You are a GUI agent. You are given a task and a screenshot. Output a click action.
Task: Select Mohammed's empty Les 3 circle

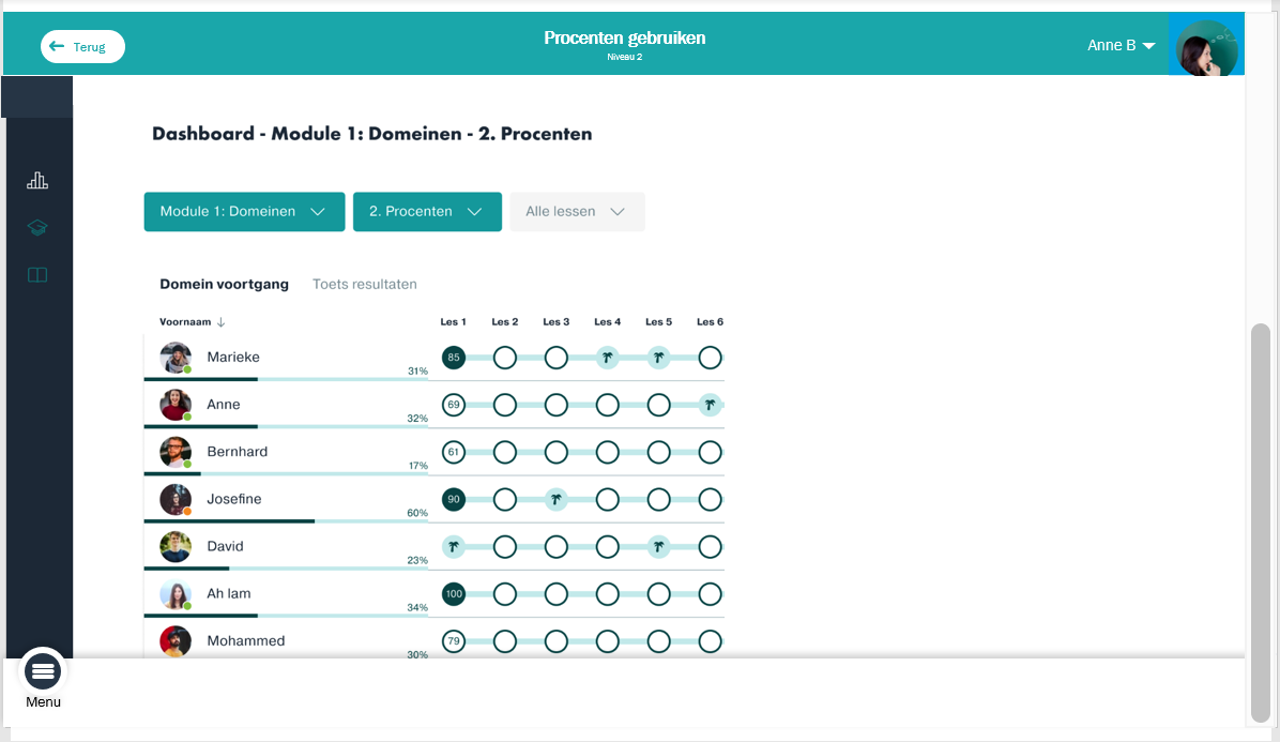pos(556,641)
